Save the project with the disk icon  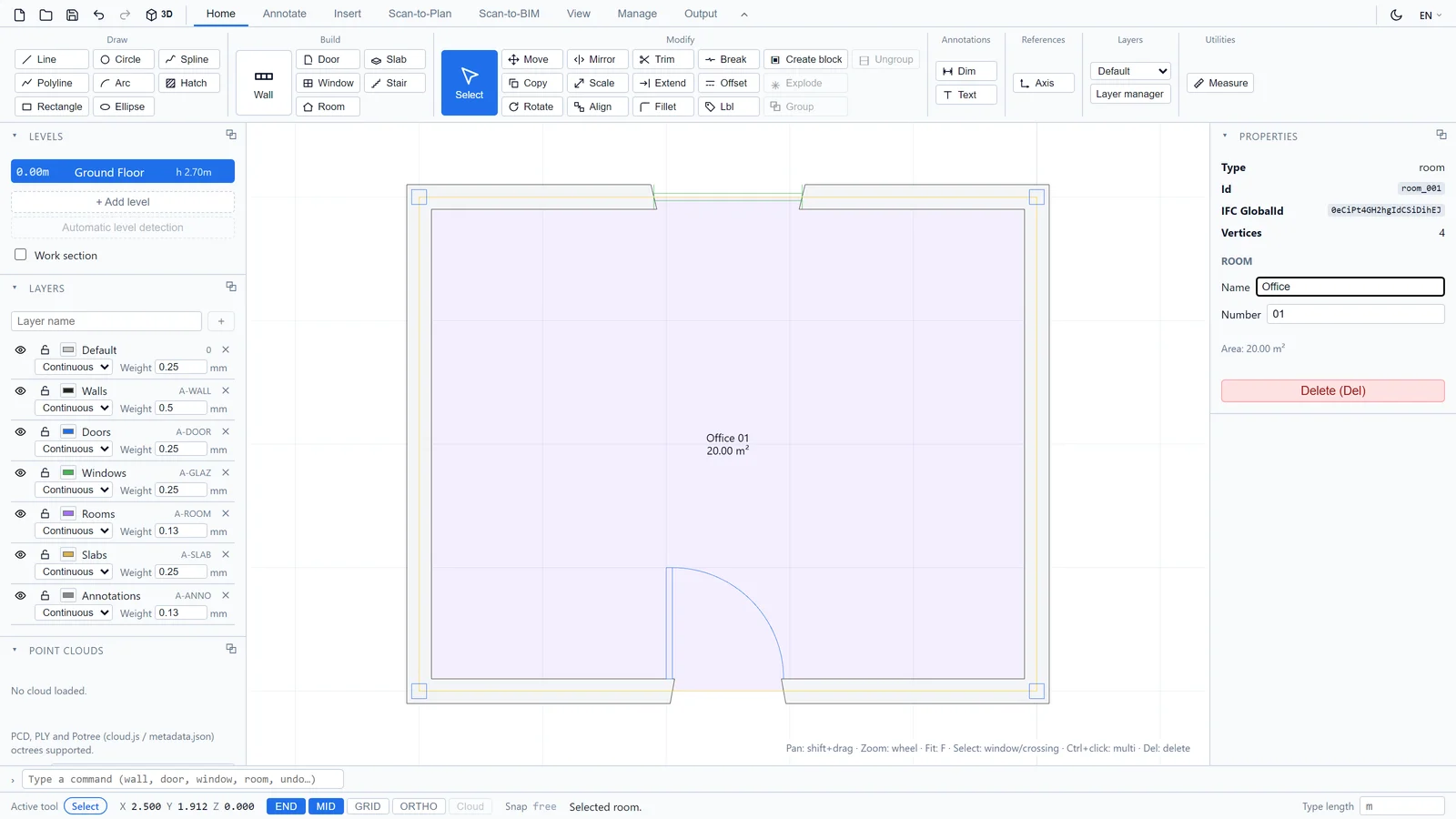tap(72, 15)
